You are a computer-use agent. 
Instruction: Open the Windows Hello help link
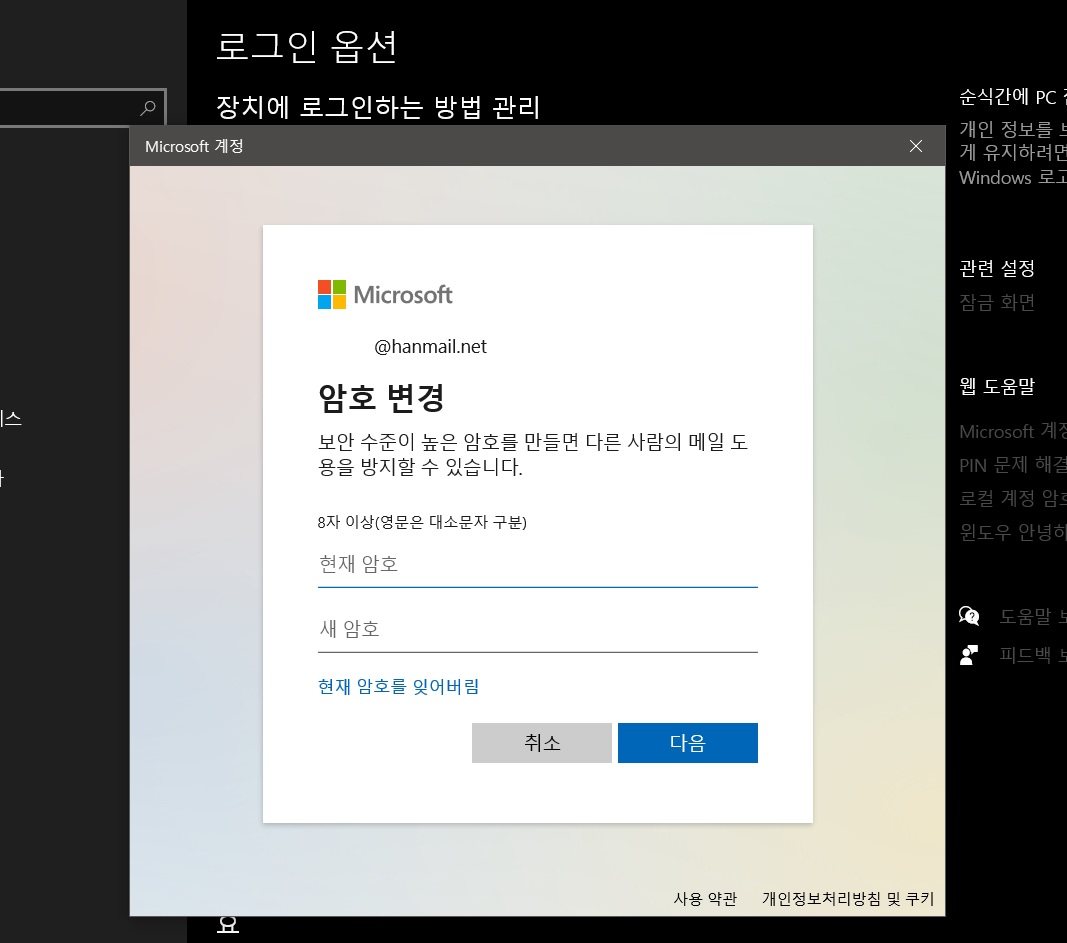(x=1013, y=532)
